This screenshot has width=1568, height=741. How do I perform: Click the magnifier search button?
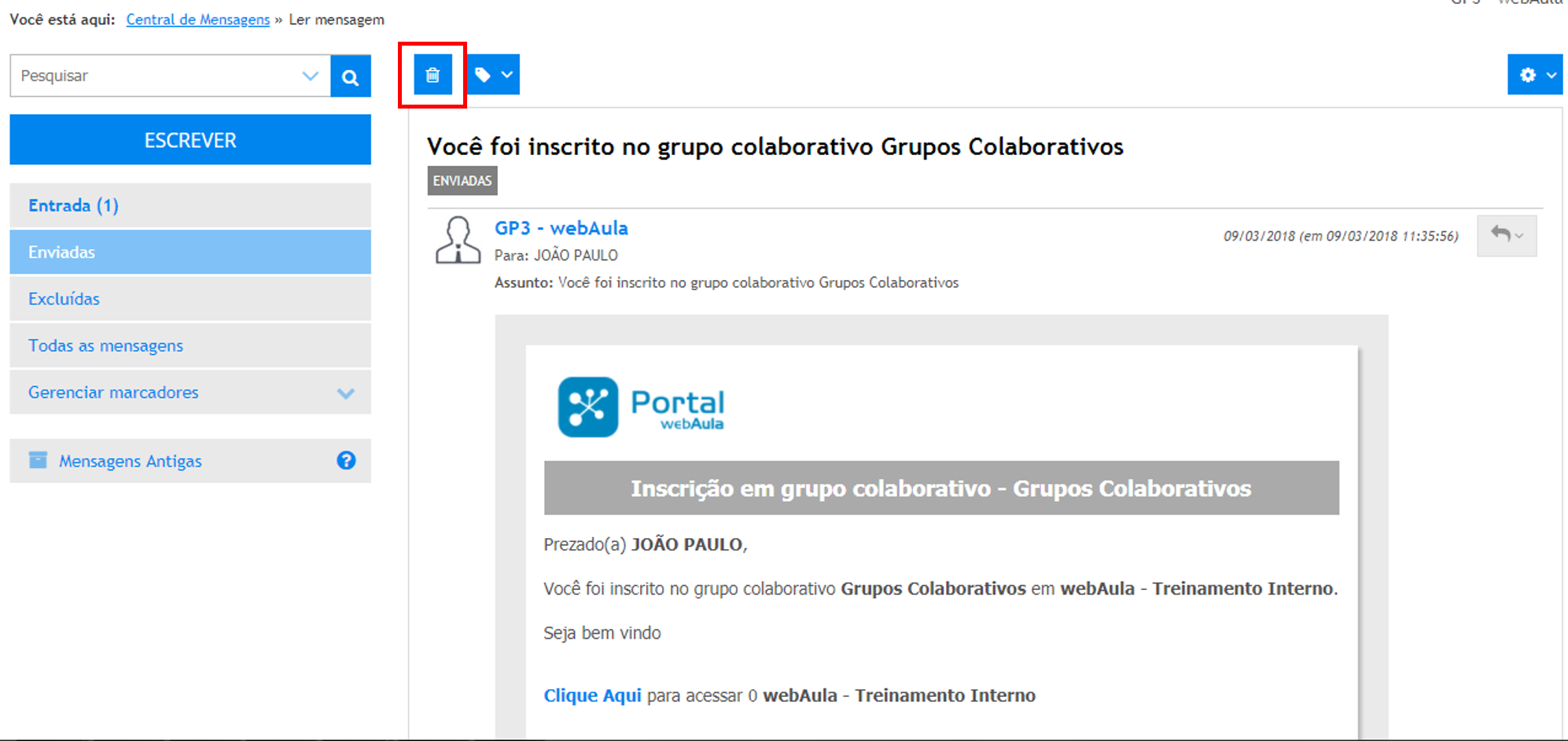pos(351,76)
